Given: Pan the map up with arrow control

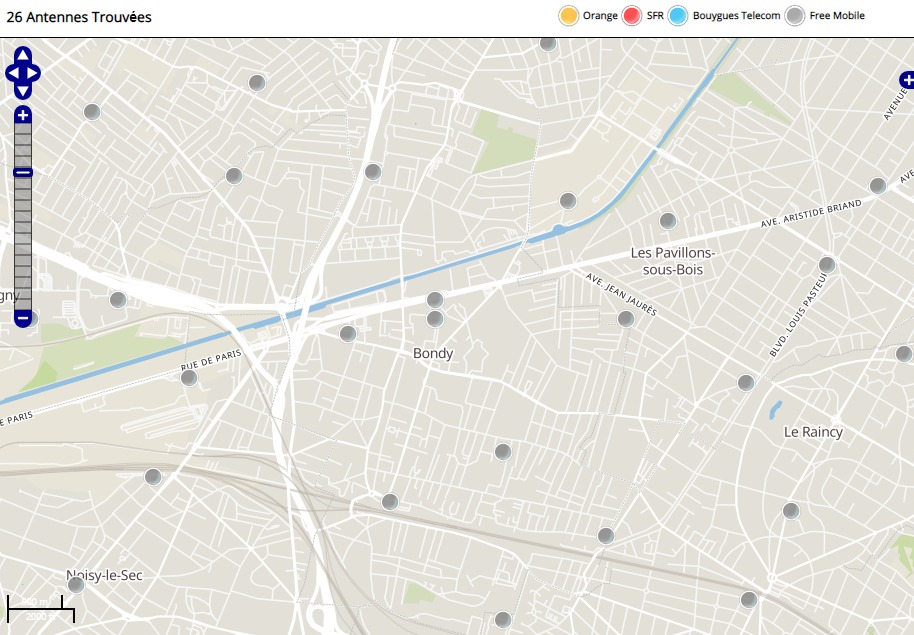Looking at the screenshot, I should click(x=23, y=55).
